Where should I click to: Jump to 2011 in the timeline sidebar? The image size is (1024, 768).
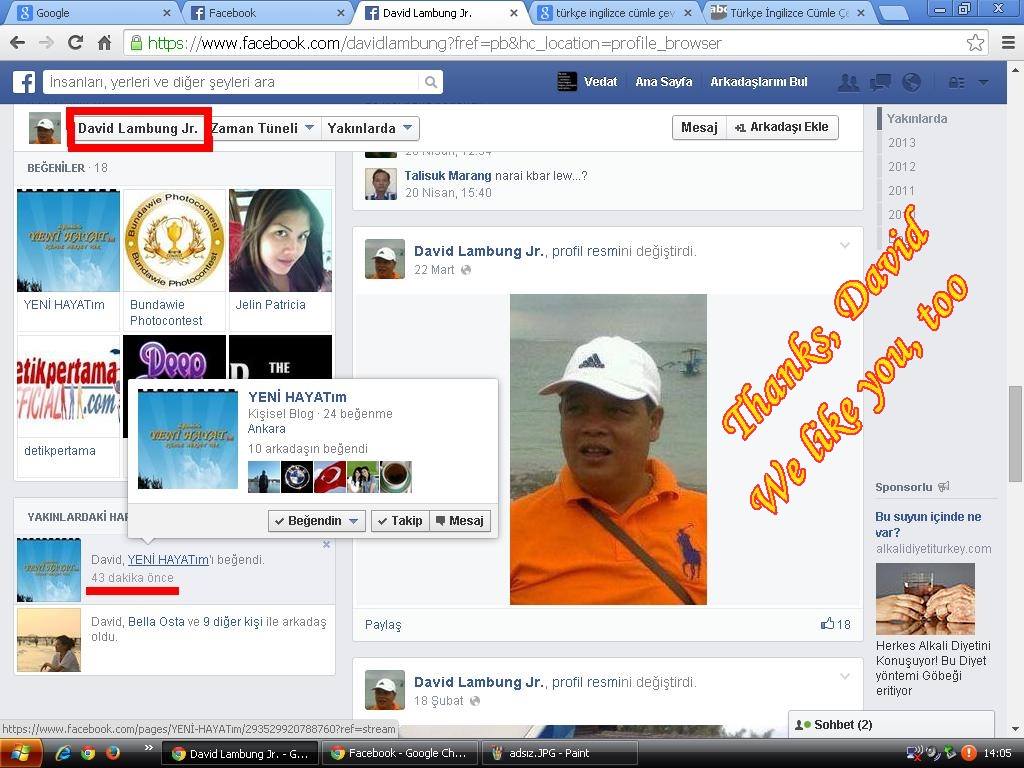[x=901, y=191]
